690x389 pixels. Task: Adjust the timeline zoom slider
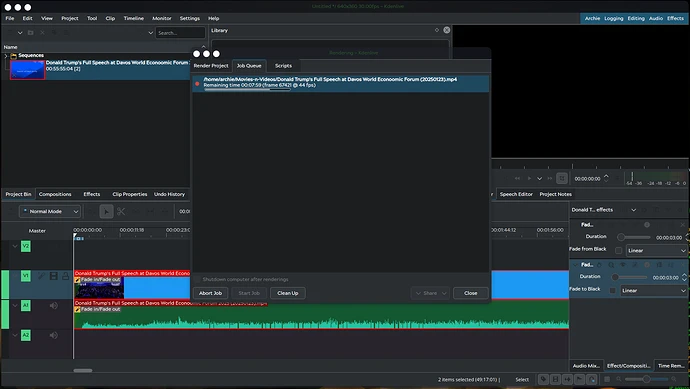[646, 379]
